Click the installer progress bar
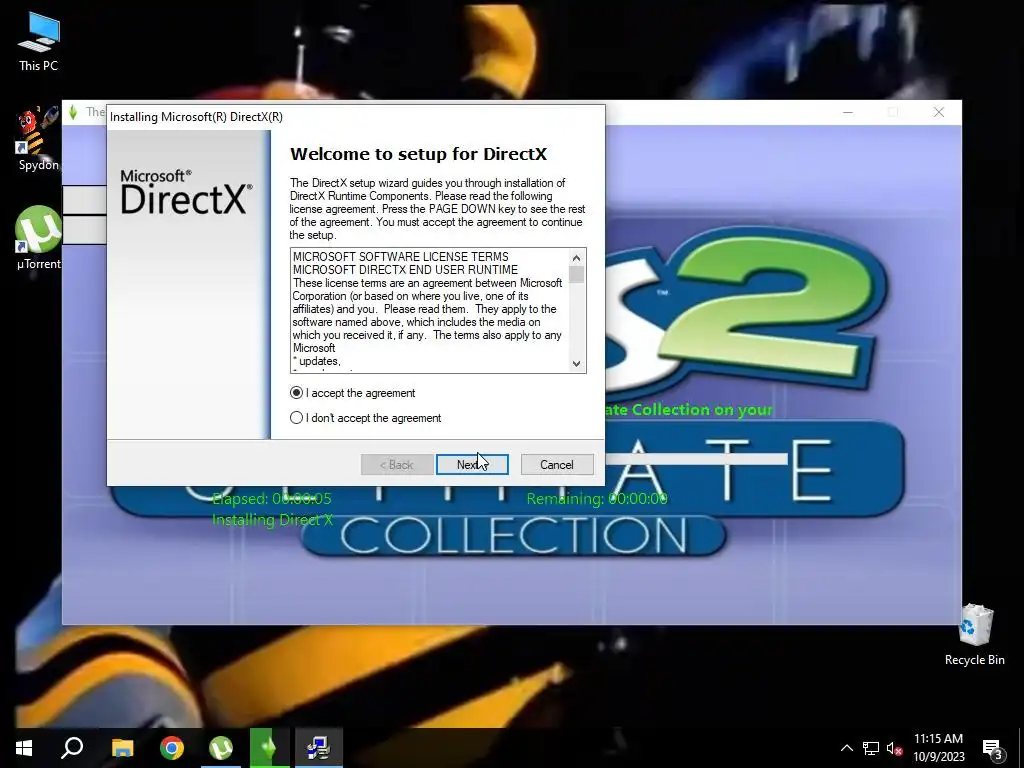 coord(696,459)
